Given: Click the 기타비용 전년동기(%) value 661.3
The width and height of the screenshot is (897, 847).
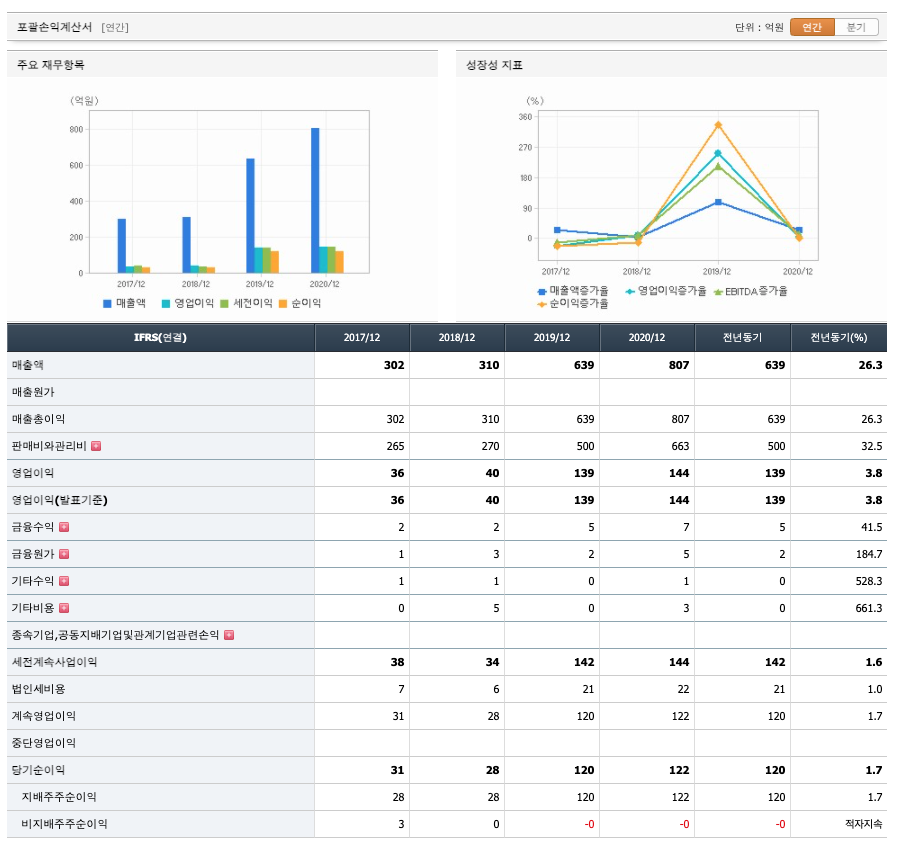Looking at the screenshot, I should click(868, 608).
